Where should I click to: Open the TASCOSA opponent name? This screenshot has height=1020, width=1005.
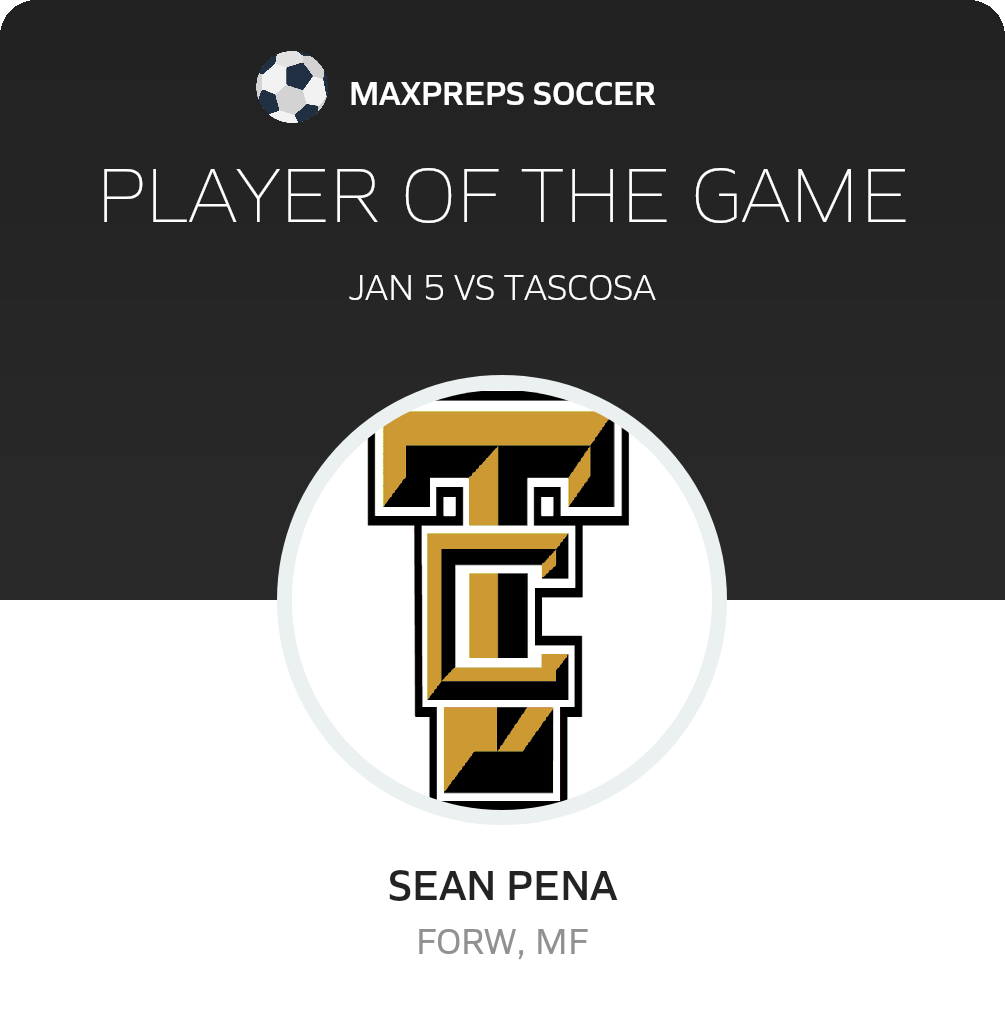point(579,288)
